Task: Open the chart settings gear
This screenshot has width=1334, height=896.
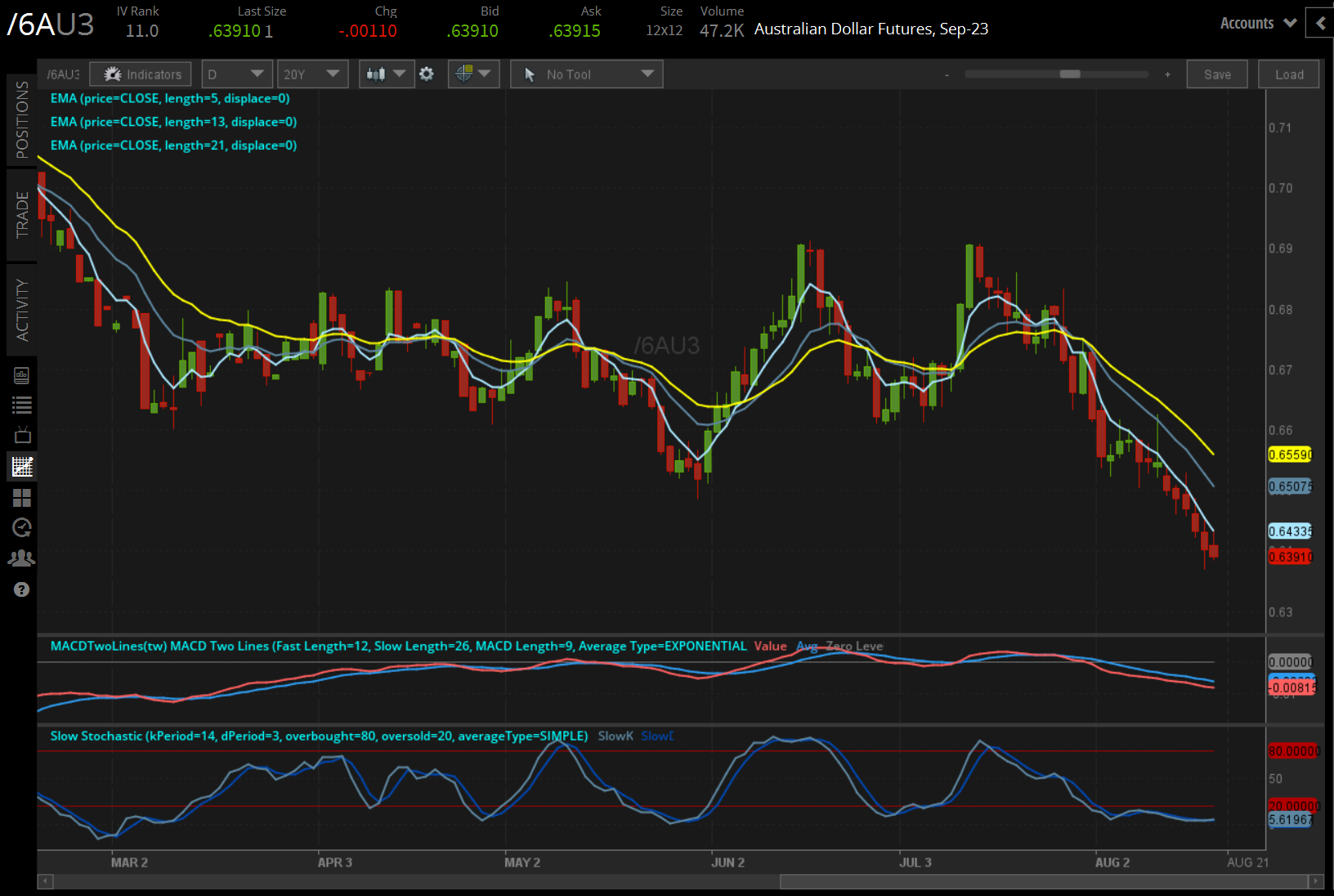Action: [x=427, y=74]
